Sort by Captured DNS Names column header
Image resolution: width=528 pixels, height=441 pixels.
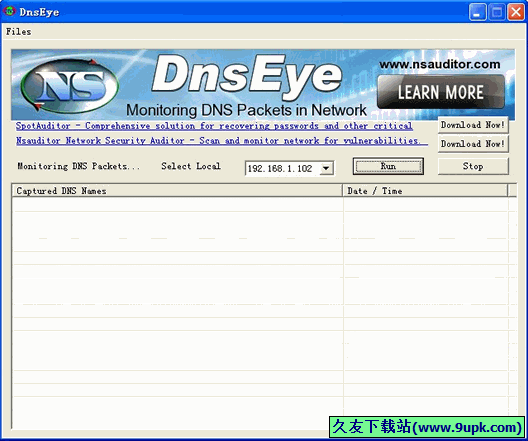pyautogui.click(x=177, y=191)
